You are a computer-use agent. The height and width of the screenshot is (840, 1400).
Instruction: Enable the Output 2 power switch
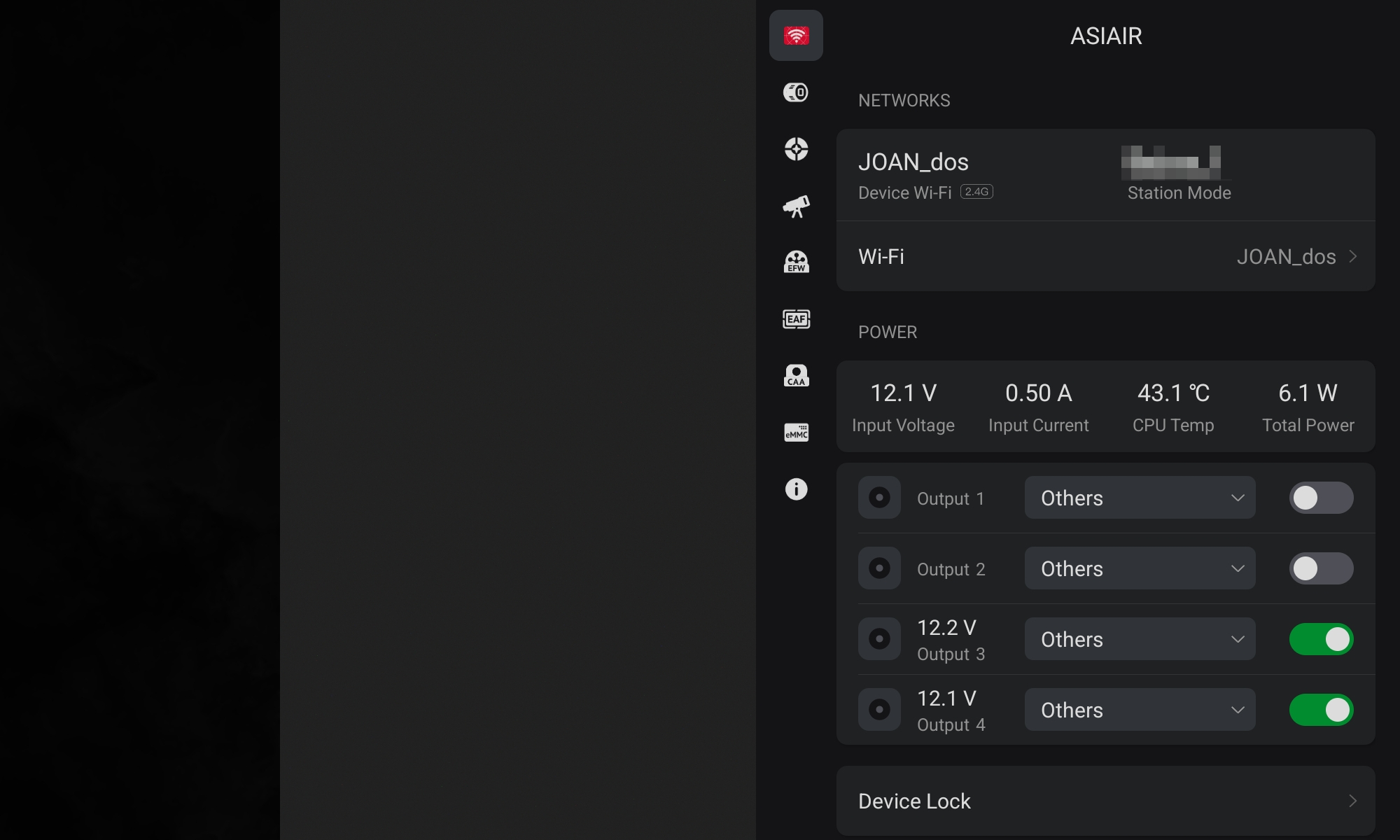(x=1321, y=568)
